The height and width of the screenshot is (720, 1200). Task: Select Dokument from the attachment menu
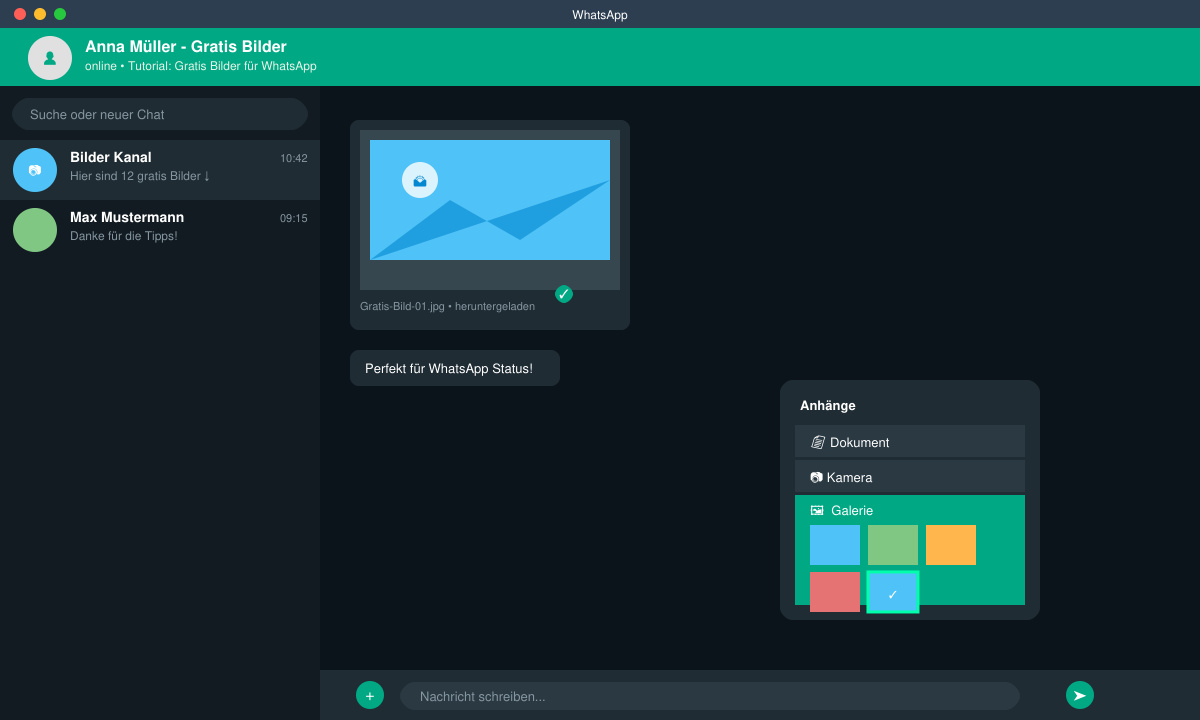click(910, 441)
